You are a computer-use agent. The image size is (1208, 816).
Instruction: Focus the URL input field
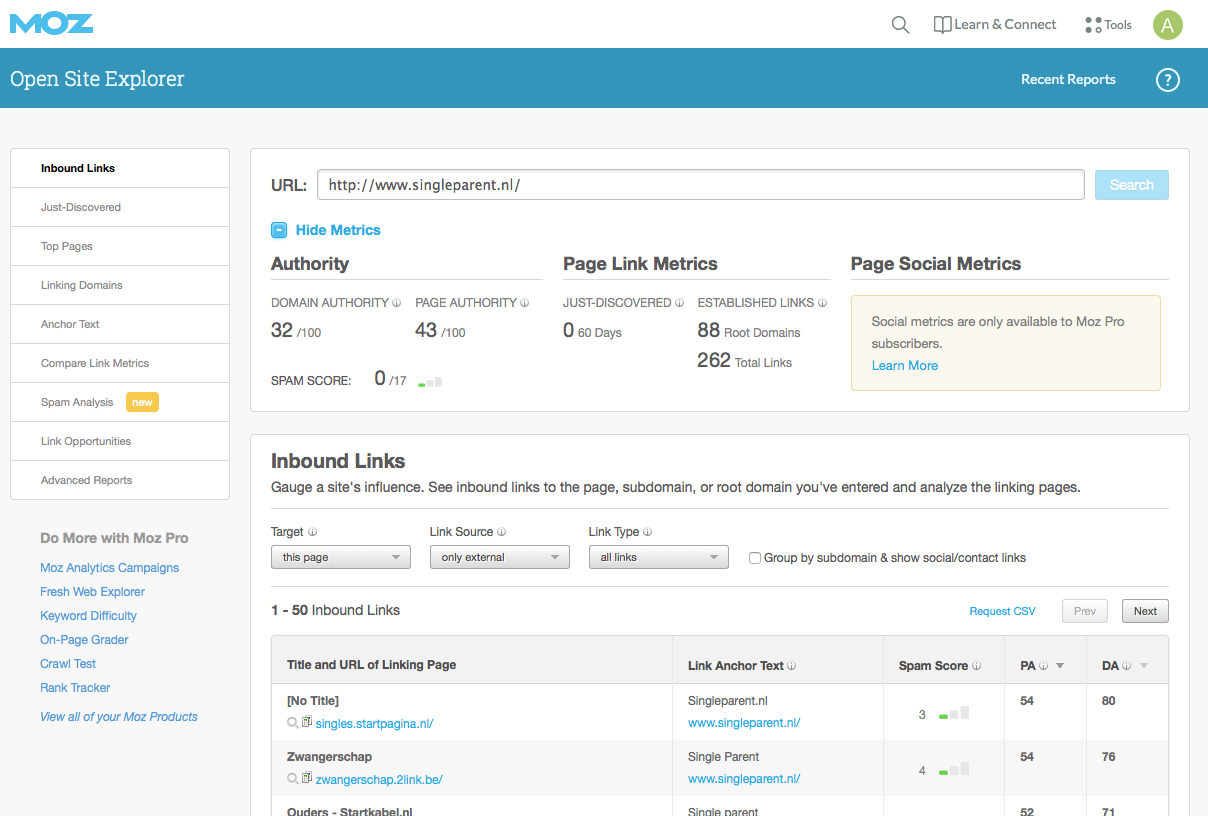tap(701, 185)
